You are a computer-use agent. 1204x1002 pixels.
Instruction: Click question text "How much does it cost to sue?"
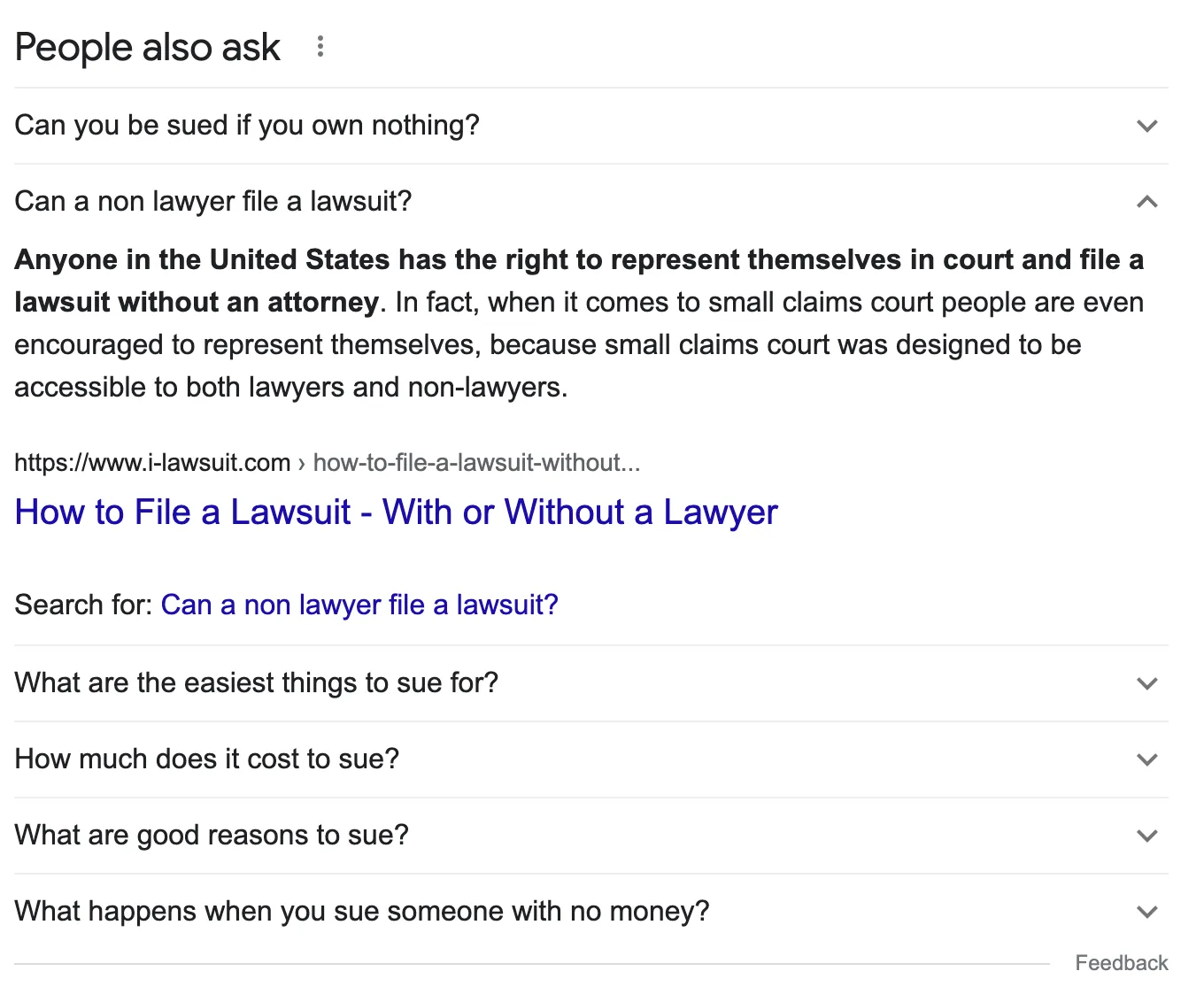(x=207, y=759)
